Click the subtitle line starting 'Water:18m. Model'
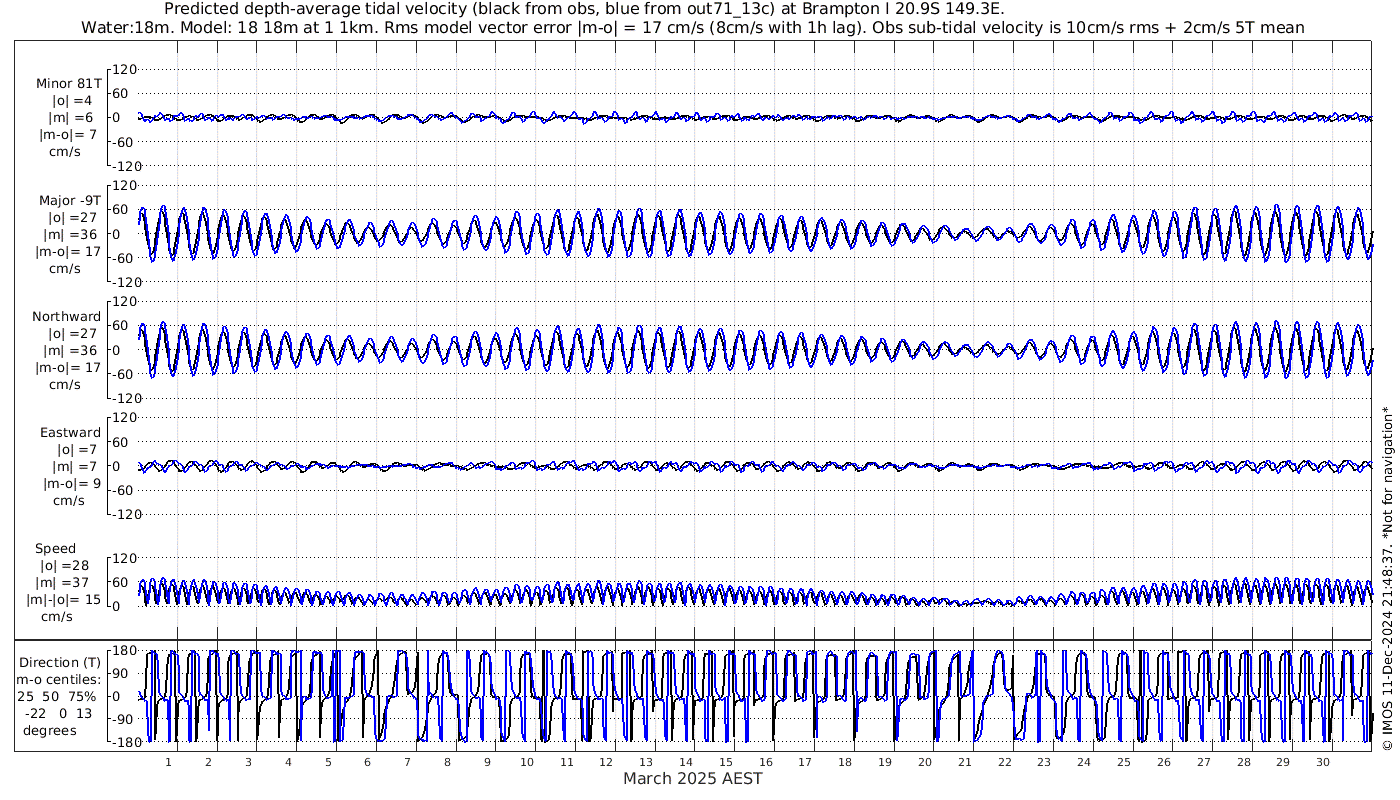Screen dimensions: 1400x800 693,27
